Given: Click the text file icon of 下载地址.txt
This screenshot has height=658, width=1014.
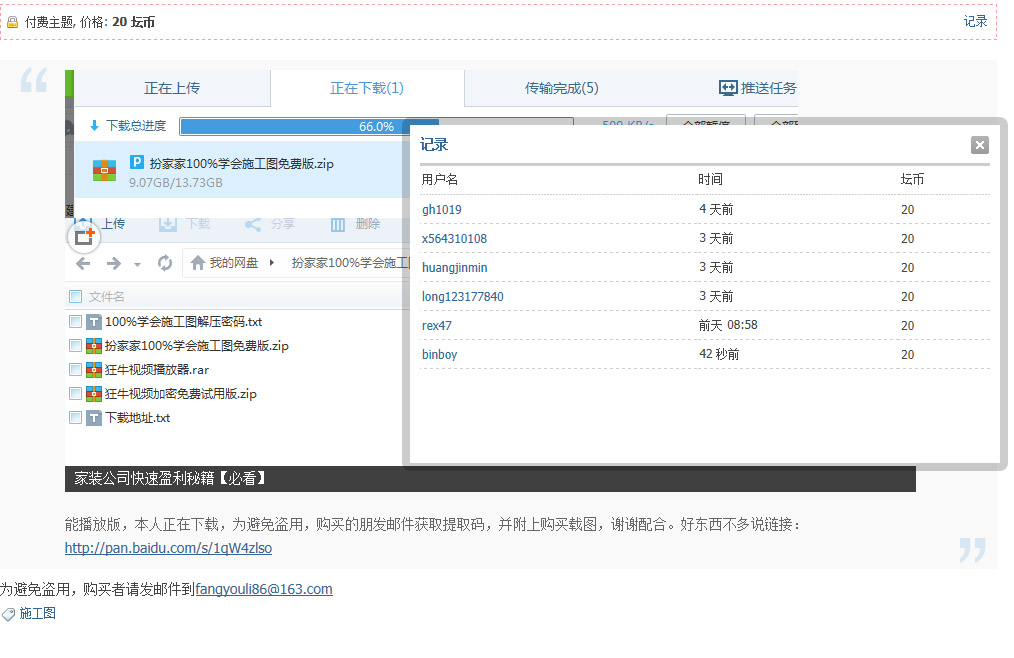Looking at the screenshot, I should 94,418.
